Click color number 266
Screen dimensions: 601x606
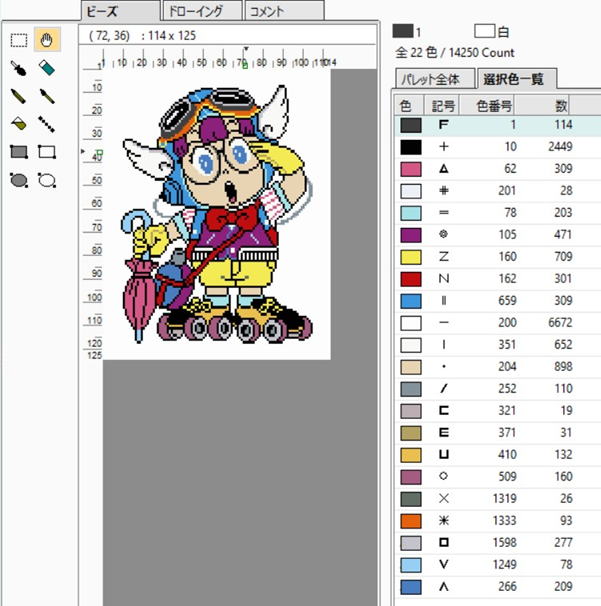click(x=507, y=587)
